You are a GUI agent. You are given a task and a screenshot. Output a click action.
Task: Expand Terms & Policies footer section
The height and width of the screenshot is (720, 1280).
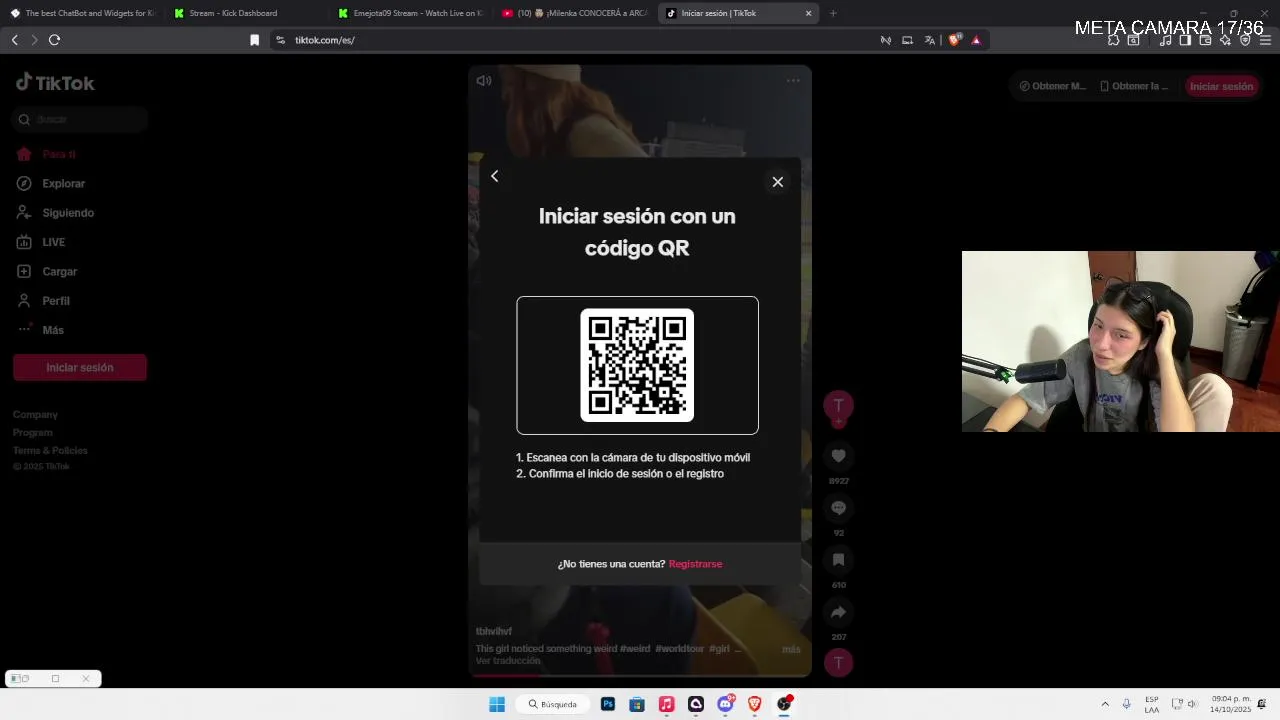(50, 450)
